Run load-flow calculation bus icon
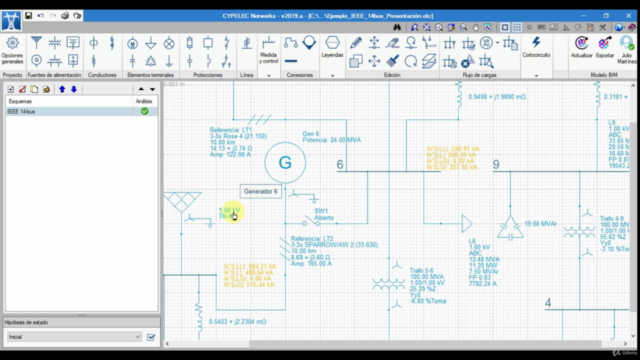The height and width of the screenshot is (360, 640). pyautogui.click(x=449, y=43)
